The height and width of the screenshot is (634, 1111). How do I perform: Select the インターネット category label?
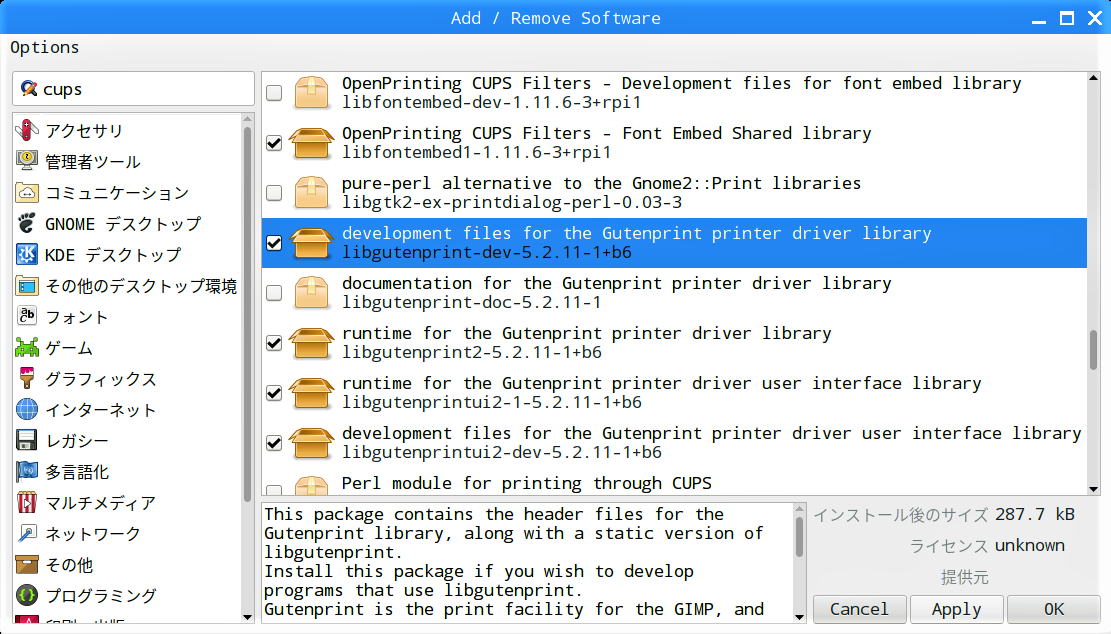101,410
